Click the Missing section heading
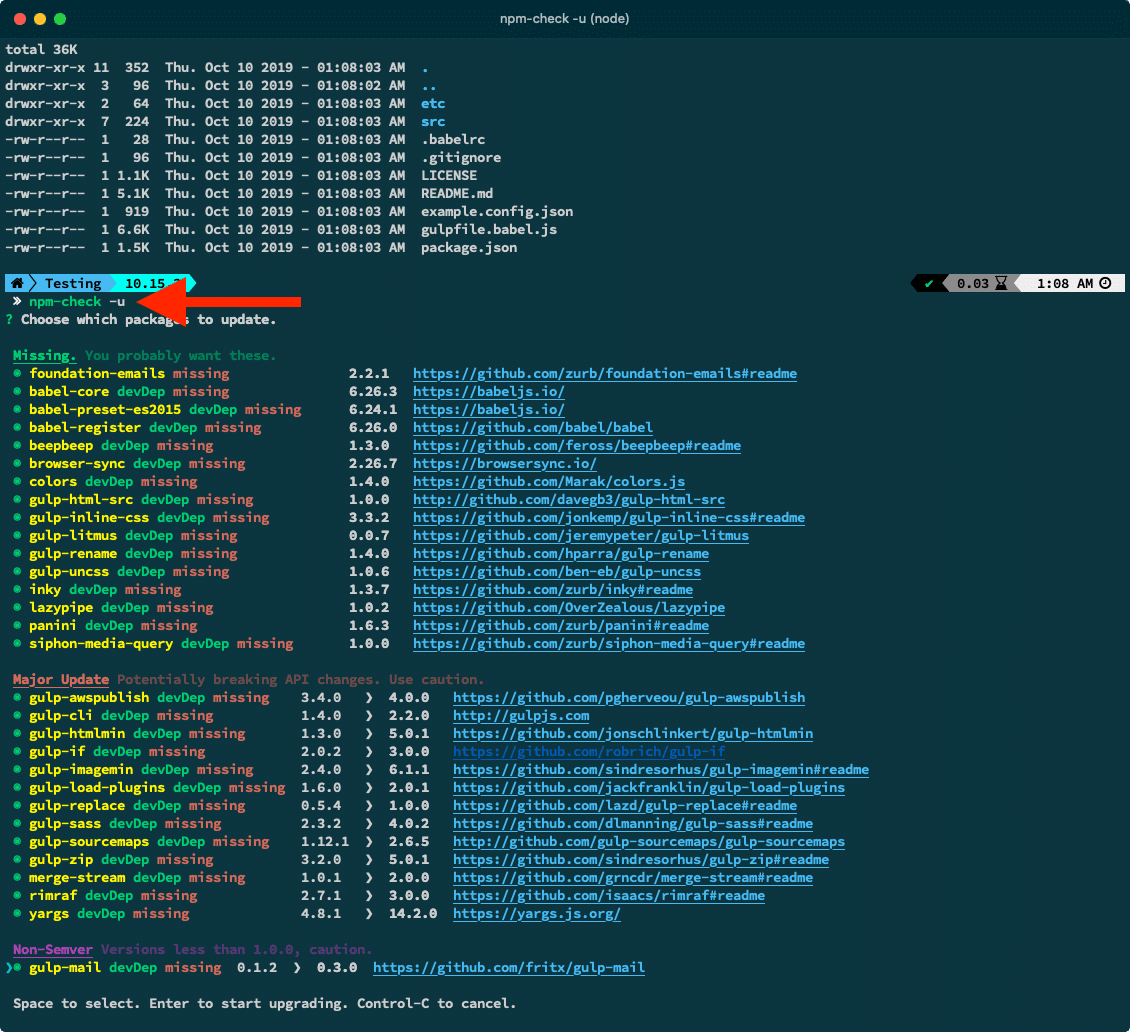The height and width of the screenshot is (1032, 1130). click(x=45, y=355)
